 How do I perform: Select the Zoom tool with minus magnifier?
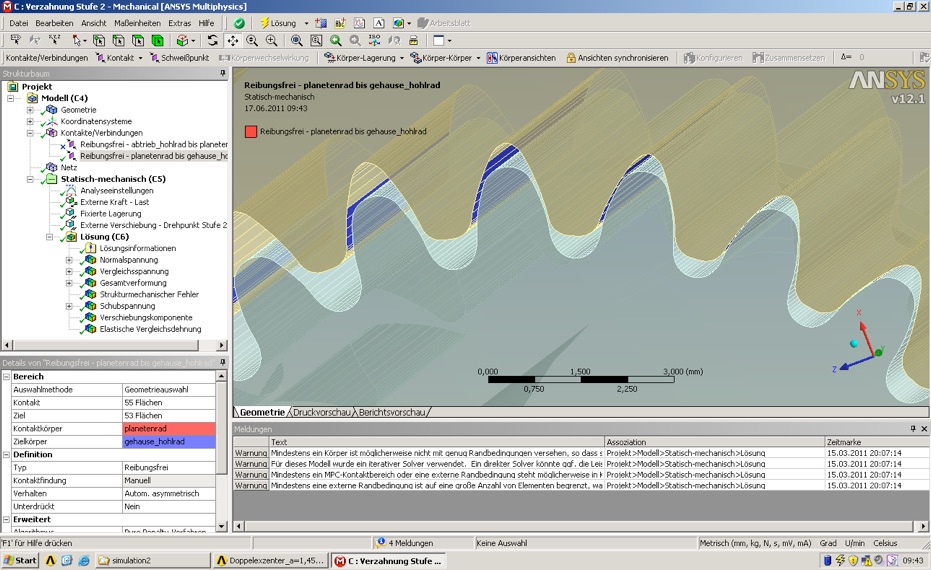[x=252, y=40]
